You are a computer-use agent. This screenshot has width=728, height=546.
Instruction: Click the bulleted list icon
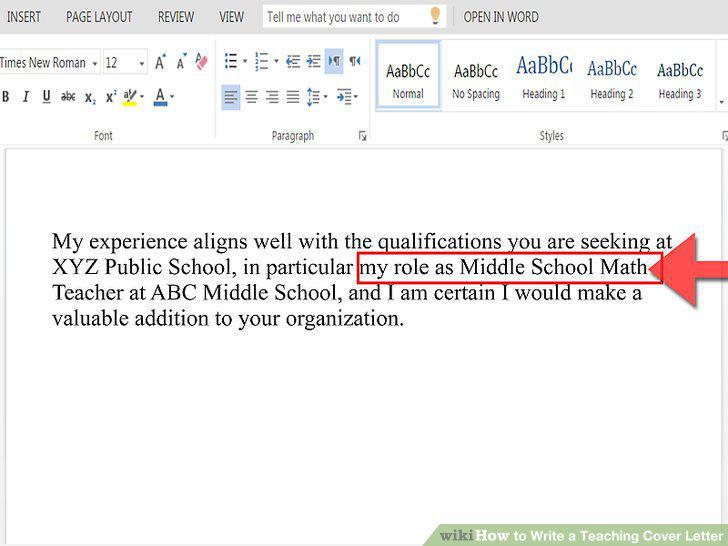point(231,61)
